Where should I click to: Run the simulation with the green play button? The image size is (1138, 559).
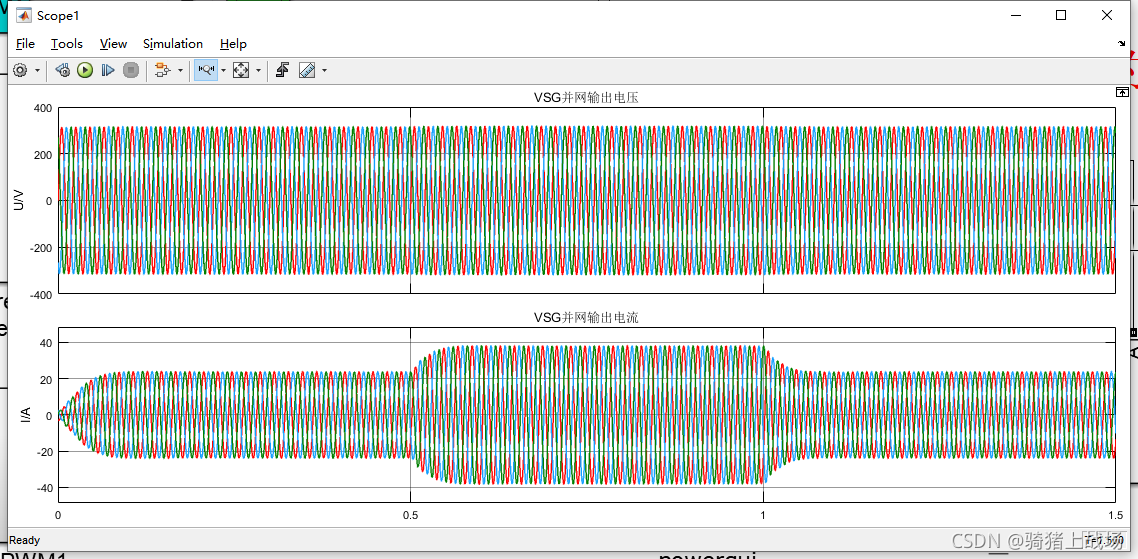pos(85,70)
